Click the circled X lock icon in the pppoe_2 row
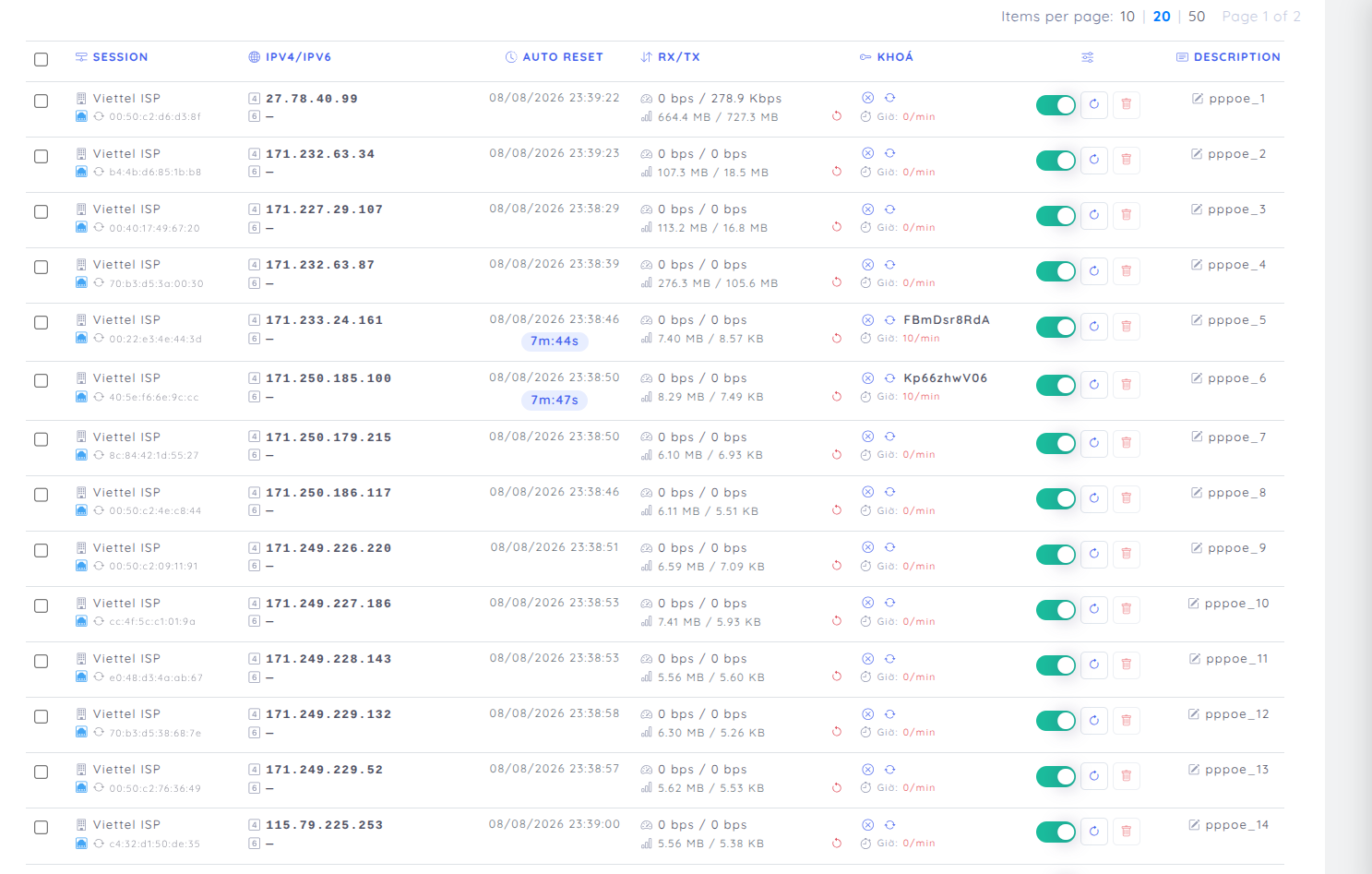 point(867,153)
